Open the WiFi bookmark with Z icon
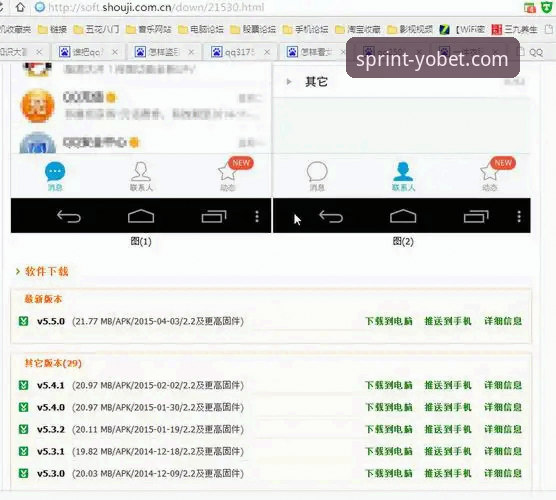 click(x=462, y=29)
